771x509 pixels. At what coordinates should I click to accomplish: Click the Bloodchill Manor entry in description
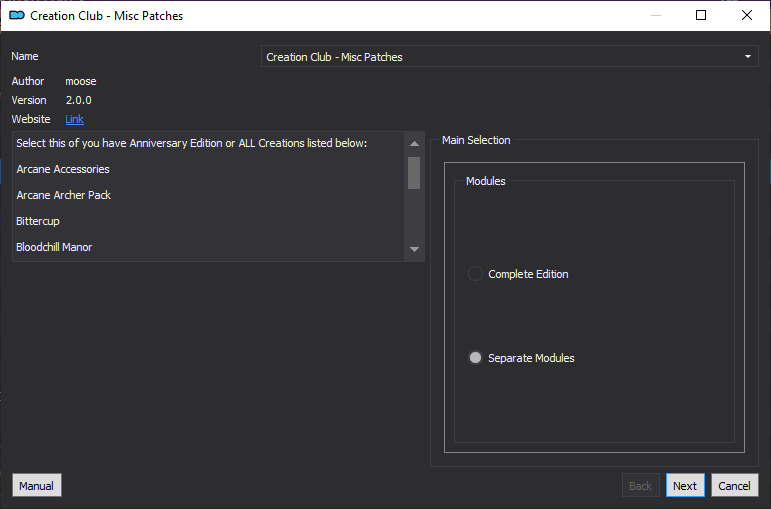click(54, 247)
